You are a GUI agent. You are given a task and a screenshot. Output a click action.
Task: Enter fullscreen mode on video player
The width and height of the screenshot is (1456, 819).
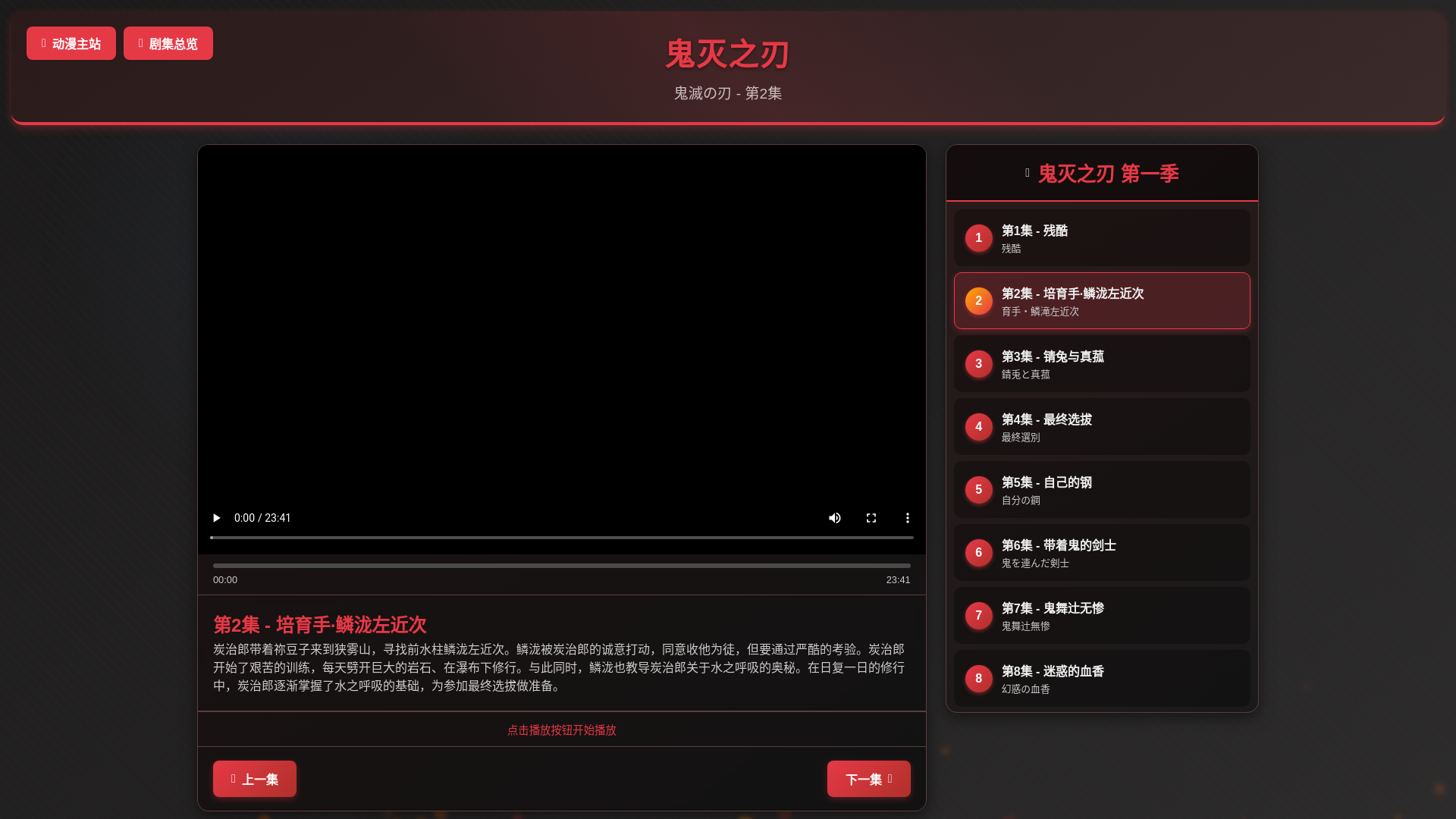[x=871, y=518]
